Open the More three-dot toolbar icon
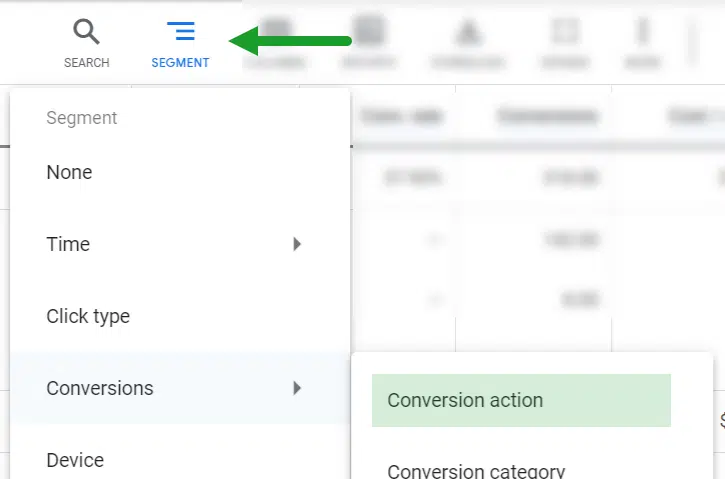The height and width of the screenshot is (479, 725). (x=642, y=34)
